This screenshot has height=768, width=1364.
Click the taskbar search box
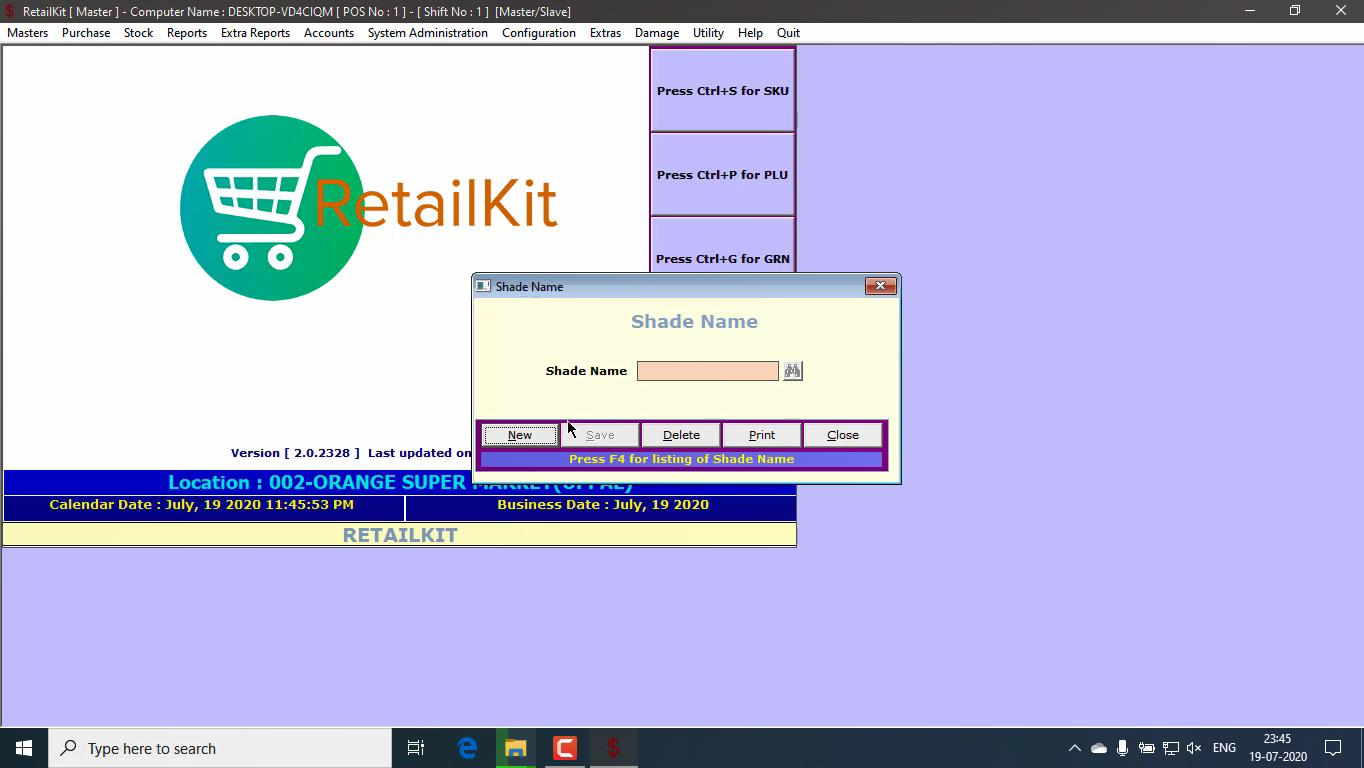[220, 748]
